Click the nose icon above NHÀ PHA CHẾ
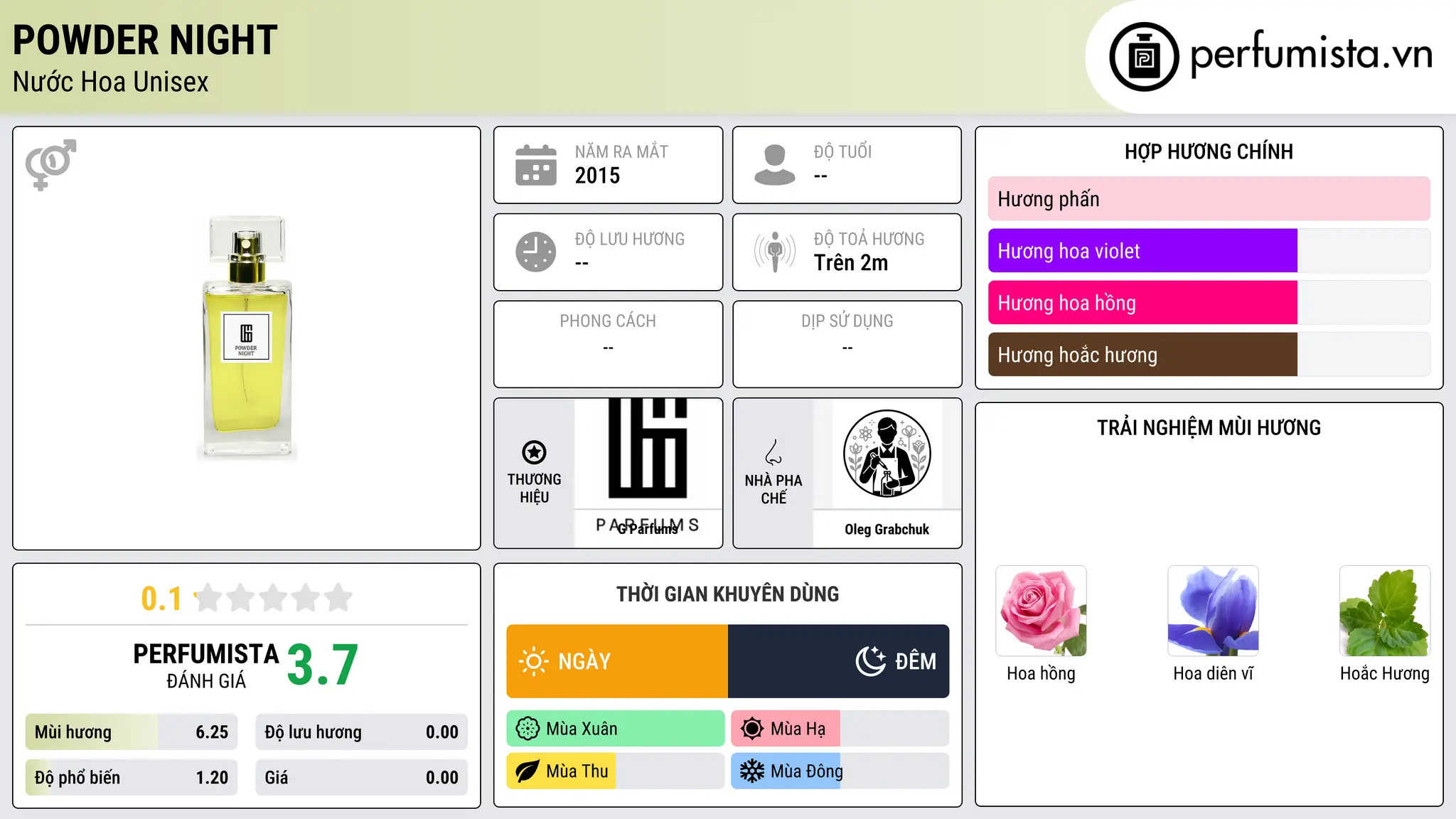This screenshot has height=819, width=1456. tap(773, 452)
